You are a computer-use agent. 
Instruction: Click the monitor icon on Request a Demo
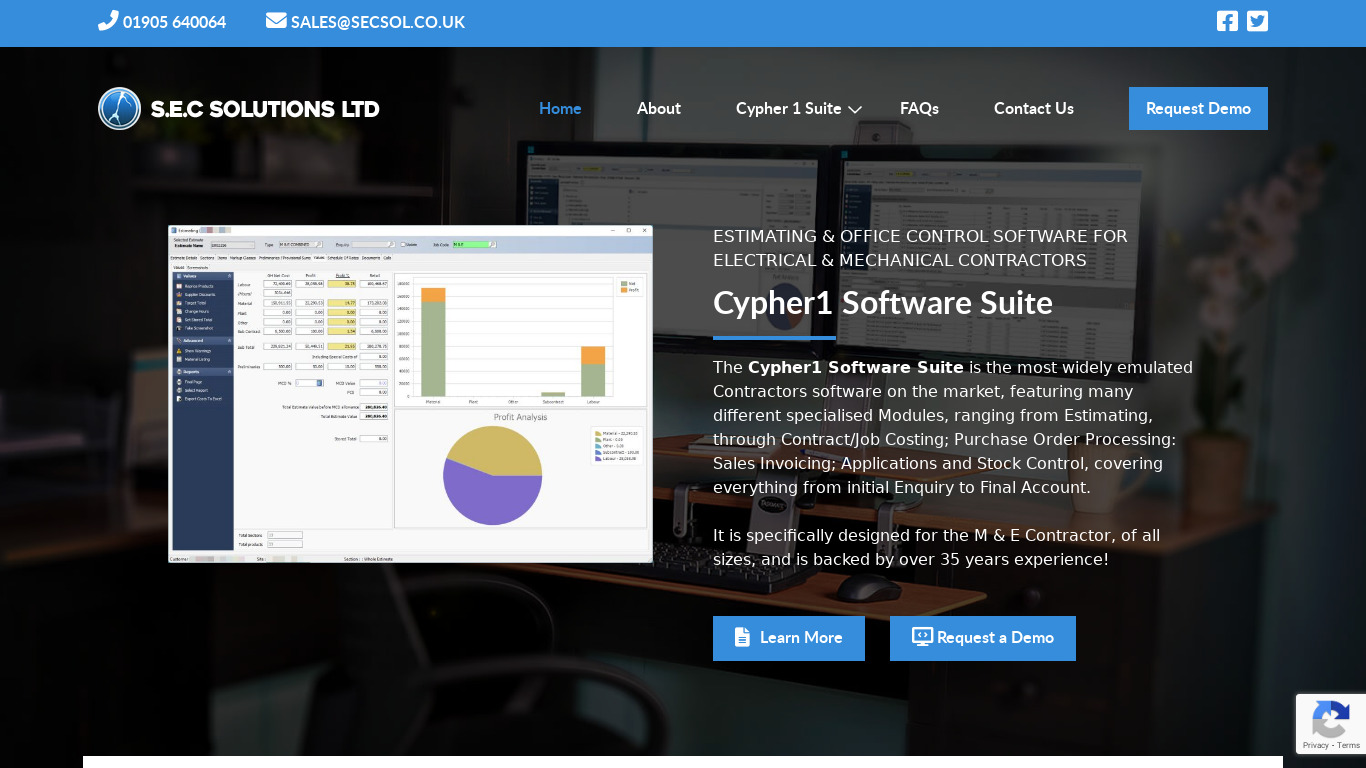point(922,637)
